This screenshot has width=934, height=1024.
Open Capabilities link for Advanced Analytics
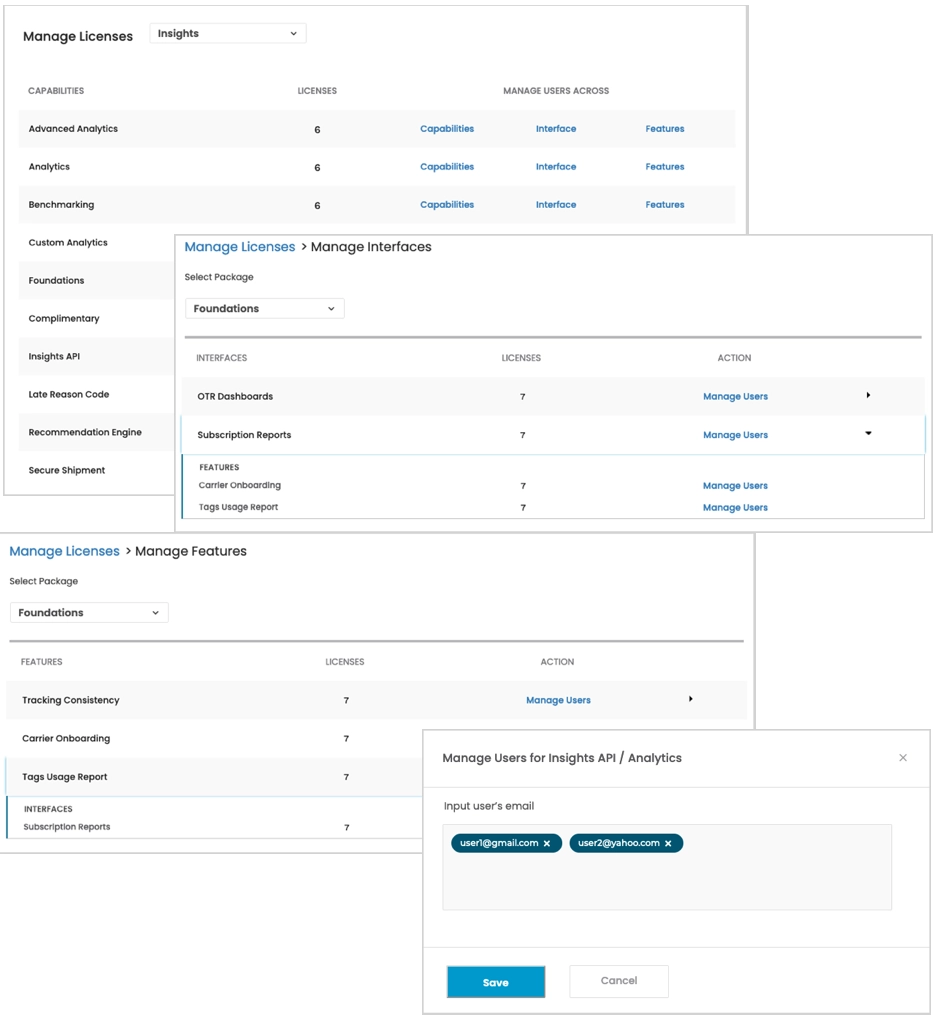point(447,129)
